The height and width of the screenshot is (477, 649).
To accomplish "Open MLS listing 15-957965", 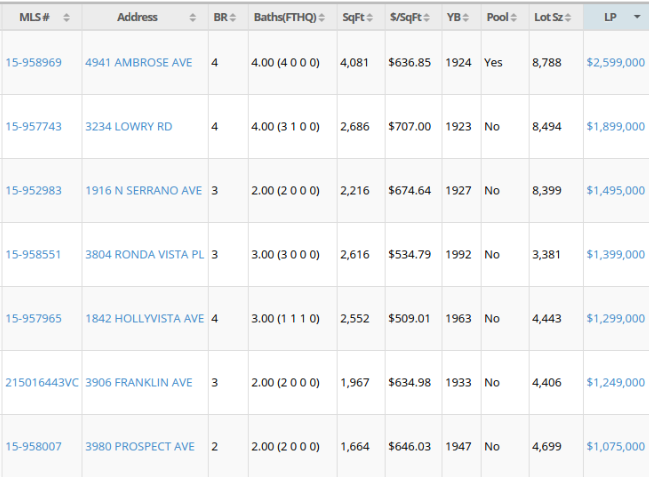I will [x=34, y=318].
